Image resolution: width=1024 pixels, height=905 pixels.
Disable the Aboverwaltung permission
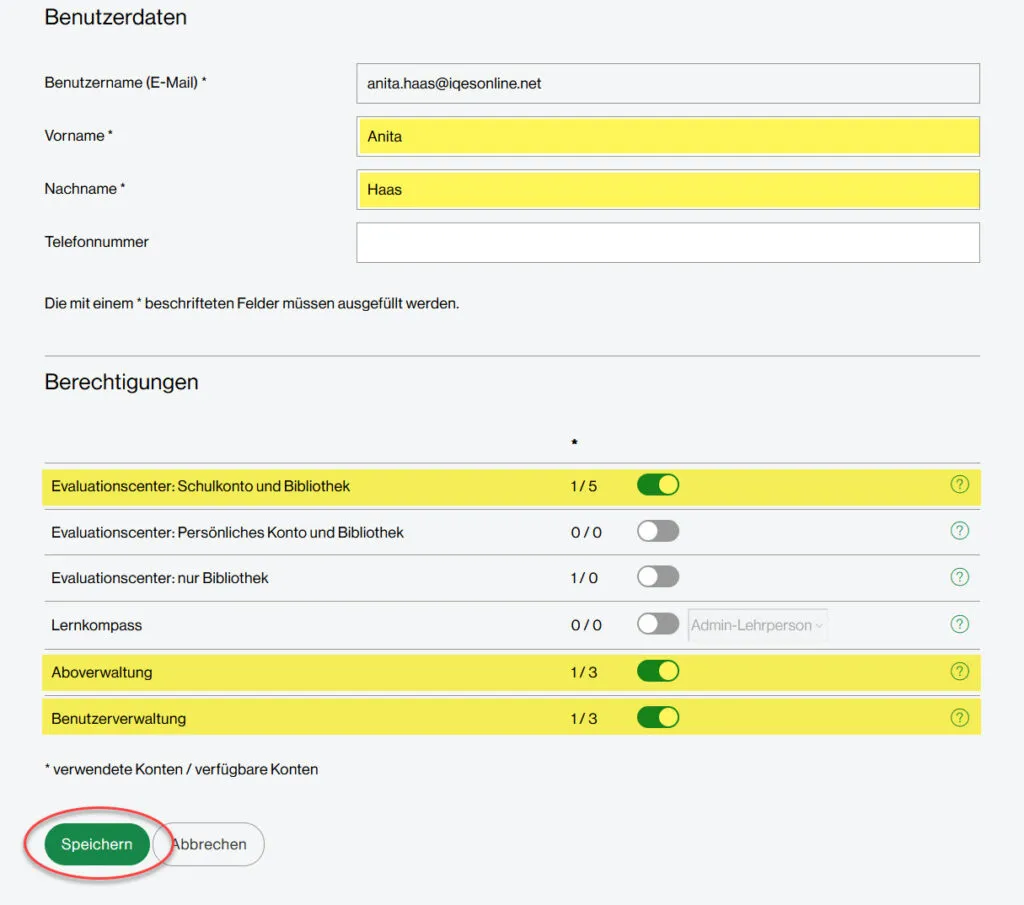point(657,670)
